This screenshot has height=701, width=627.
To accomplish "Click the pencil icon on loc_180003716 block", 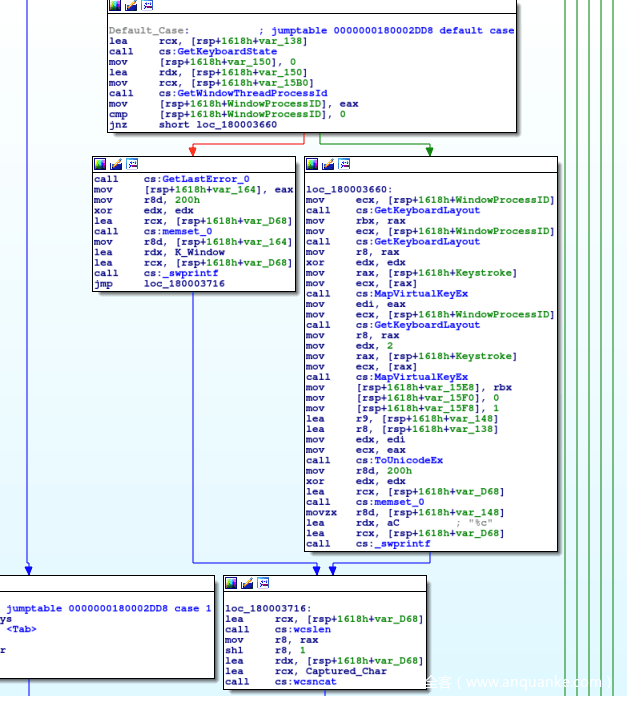I will point(247,583).
